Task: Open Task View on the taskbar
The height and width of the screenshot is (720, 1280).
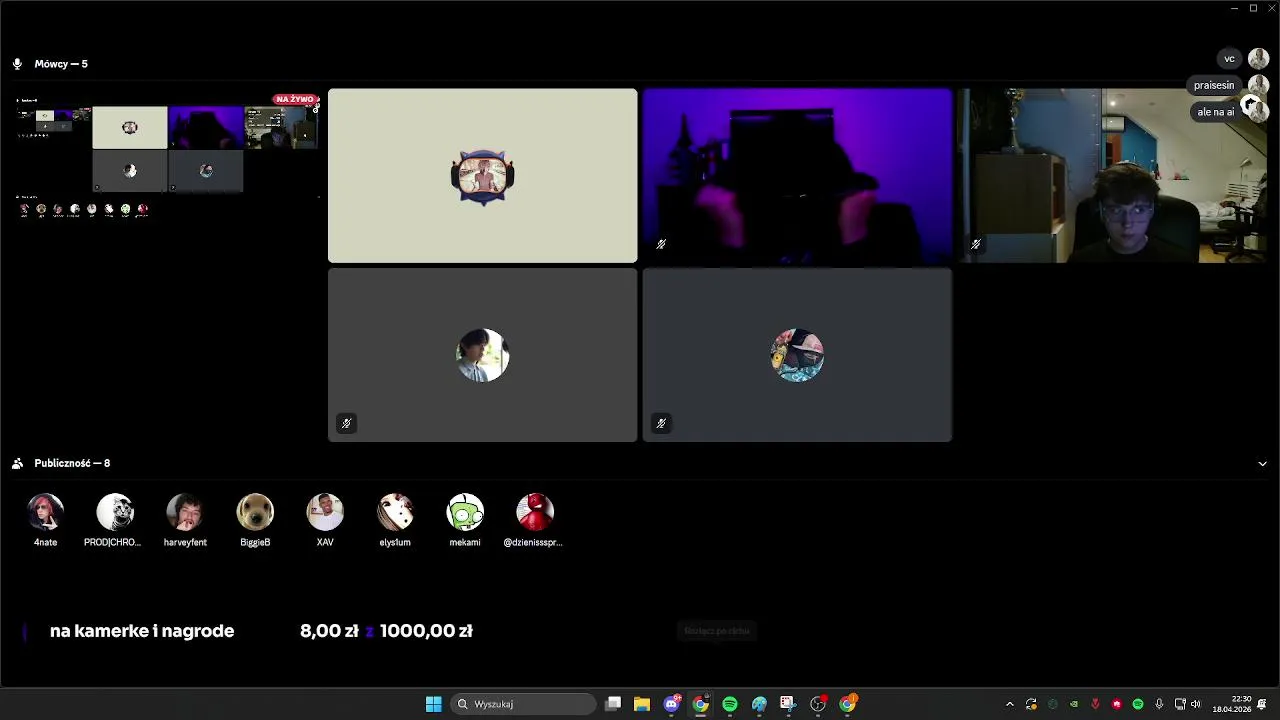Action: (613, 704)
